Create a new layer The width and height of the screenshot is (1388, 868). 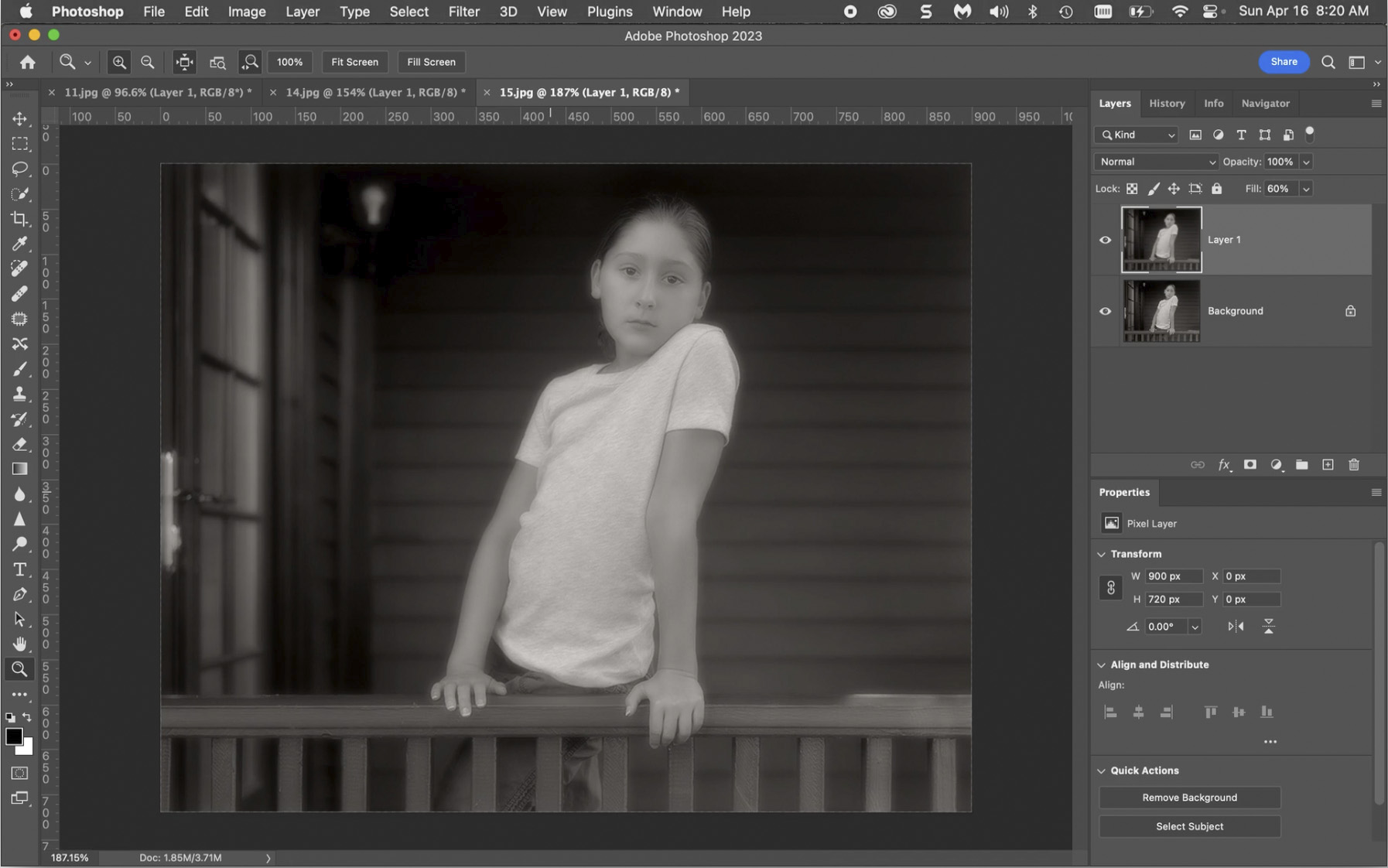(x=1328, y=465)
